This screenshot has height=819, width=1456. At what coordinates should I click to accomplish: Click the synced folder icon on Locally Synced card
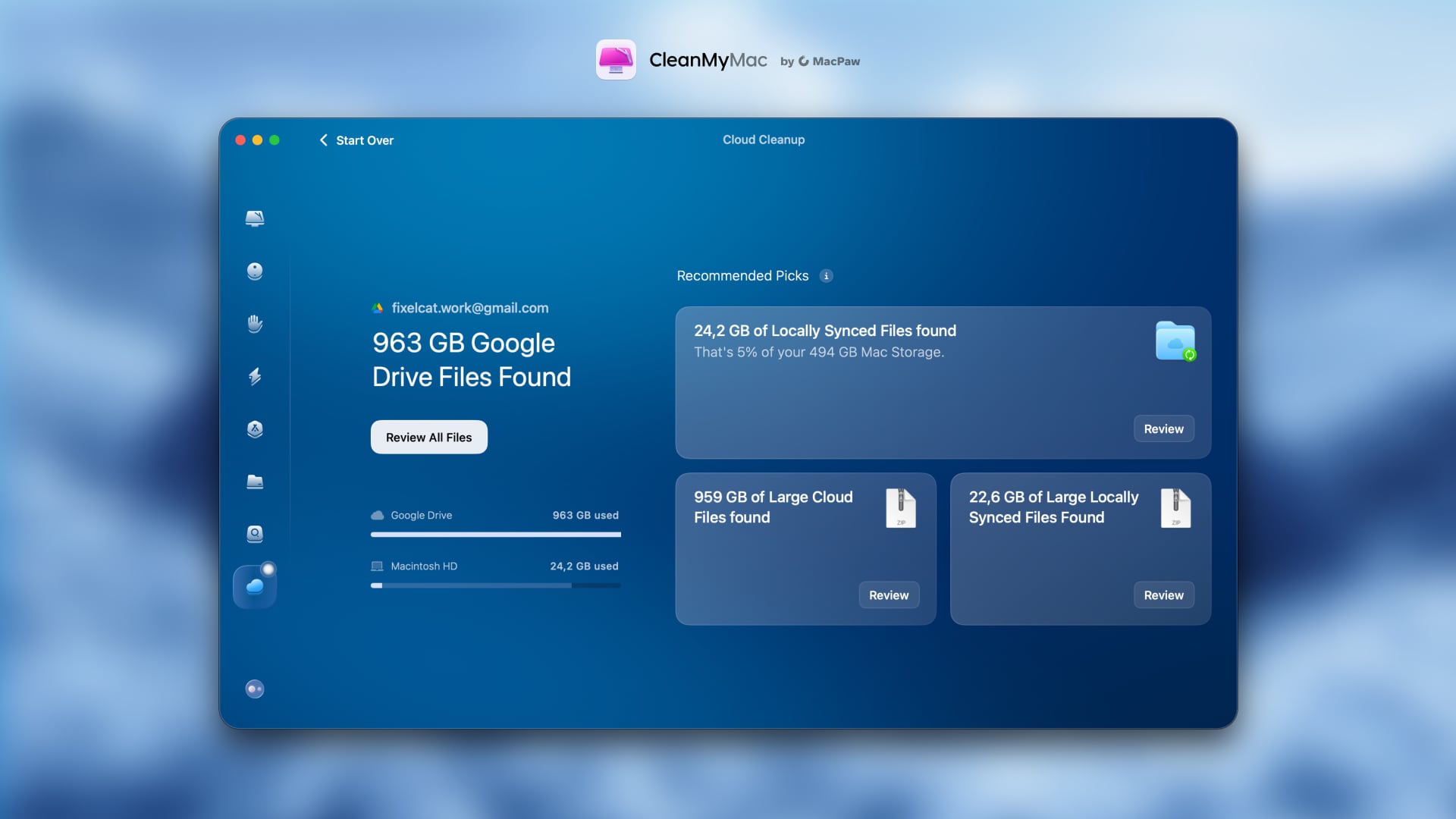pyautogui.click(x=1174, y=341)
